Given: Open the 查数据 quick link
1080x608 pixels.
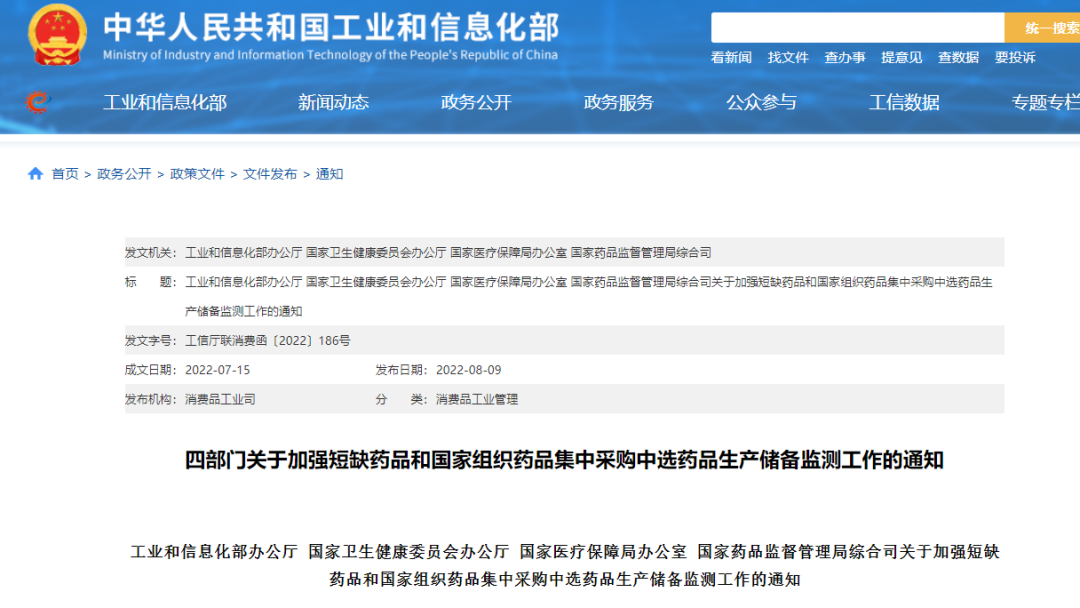Looking at the screenshot, I should [x=958, y=58].
